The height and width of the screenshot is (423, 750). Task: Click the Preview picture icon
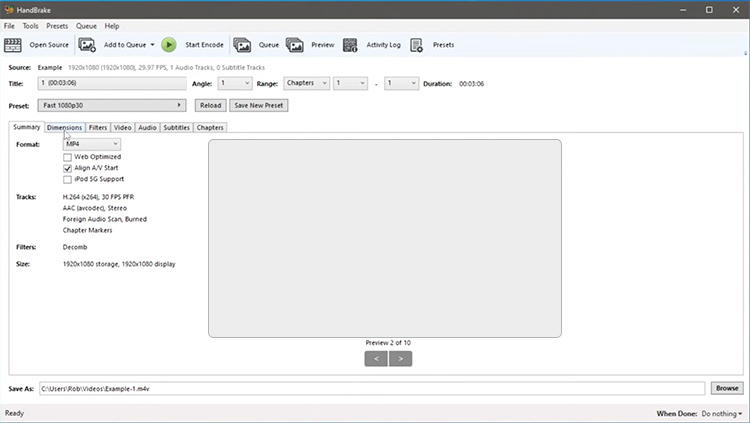pyautogui.click(x=295, y=45)
